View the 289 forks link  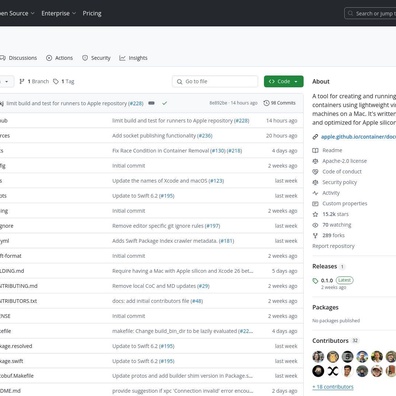(333, 235)
